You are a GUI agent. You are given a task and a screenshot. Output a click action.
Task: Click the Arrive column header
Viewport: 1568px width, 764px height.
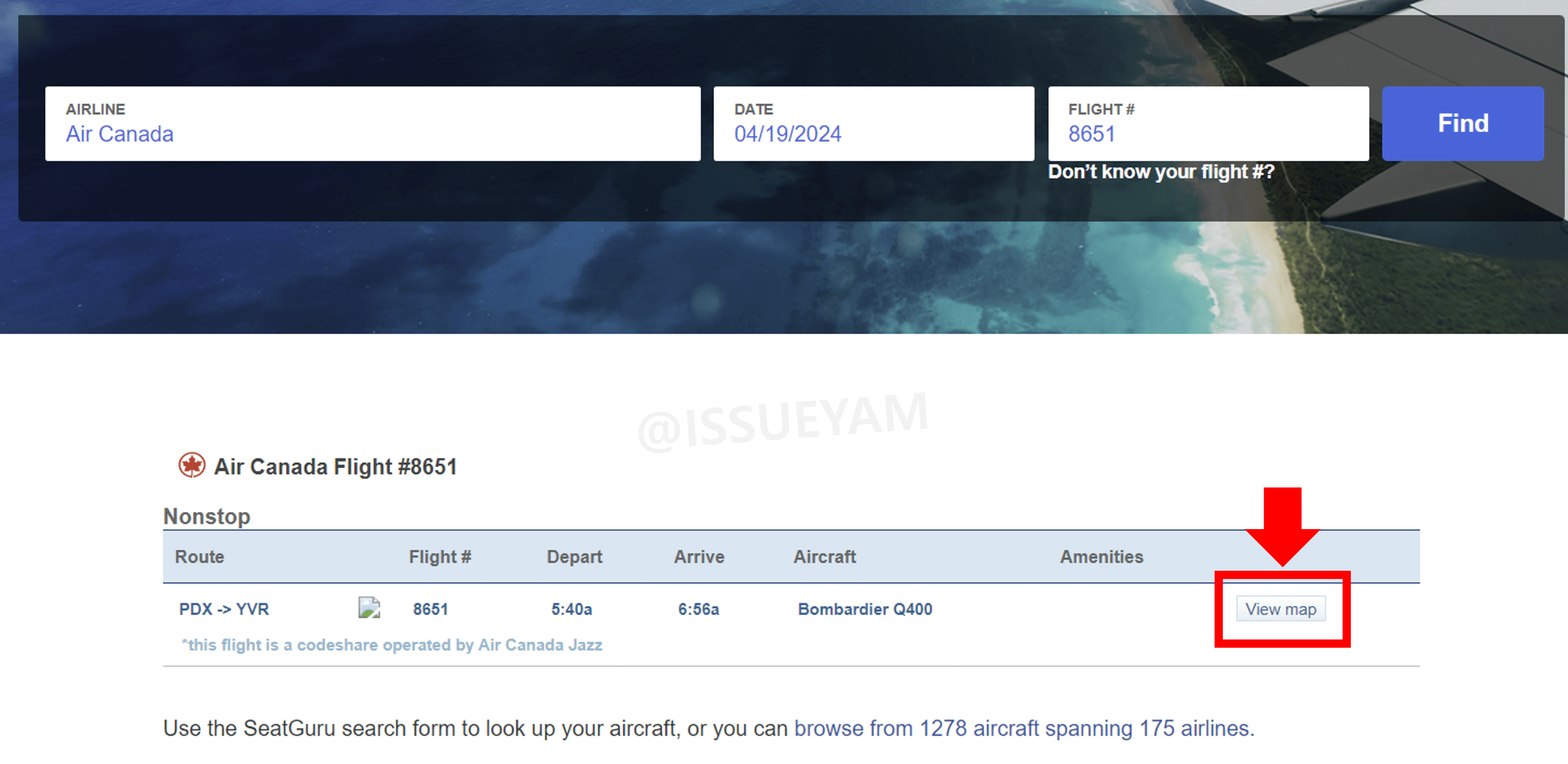pos(699,557)
